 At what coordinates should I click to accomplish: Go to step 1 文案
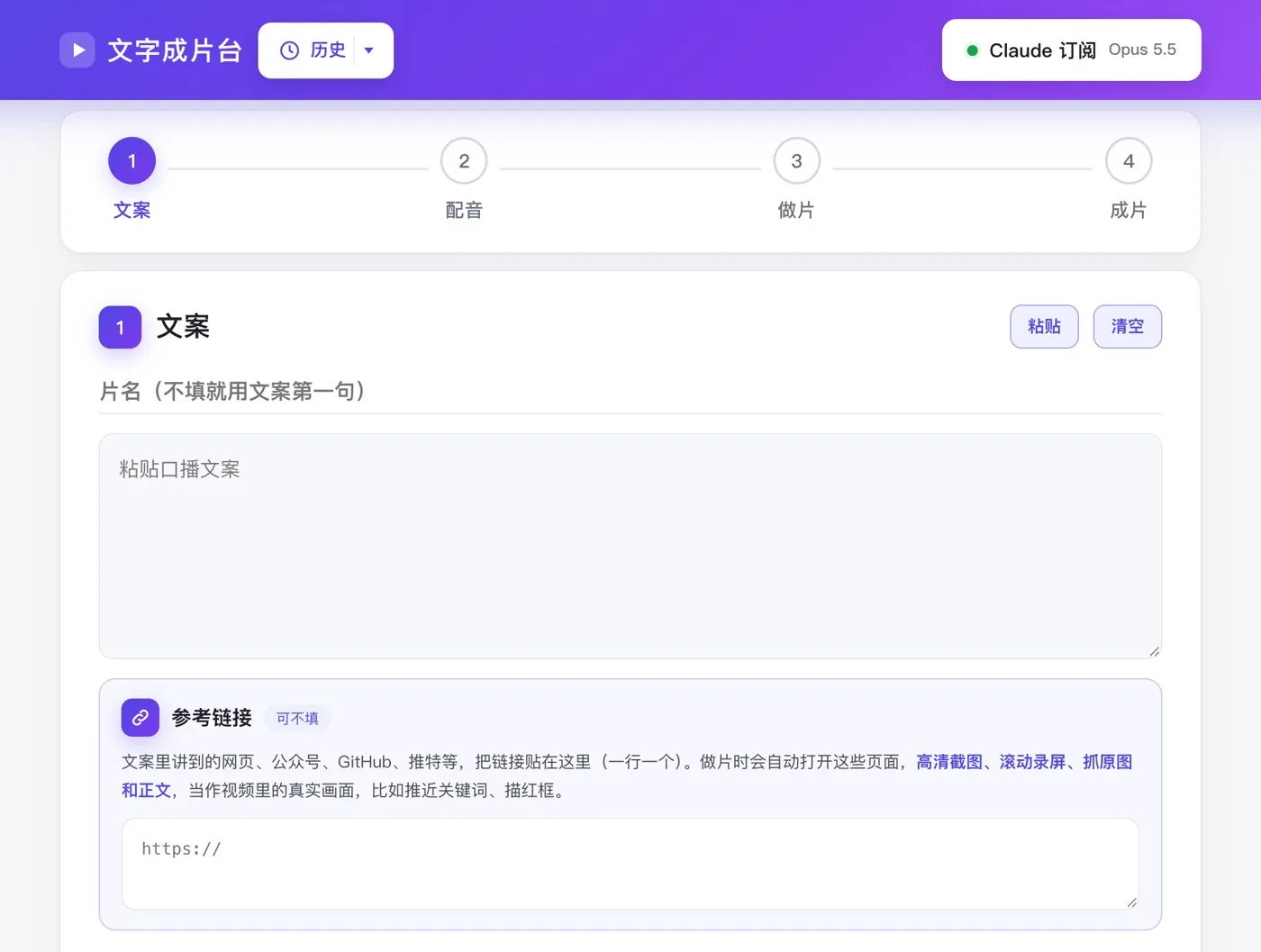[x=132, y=179]
